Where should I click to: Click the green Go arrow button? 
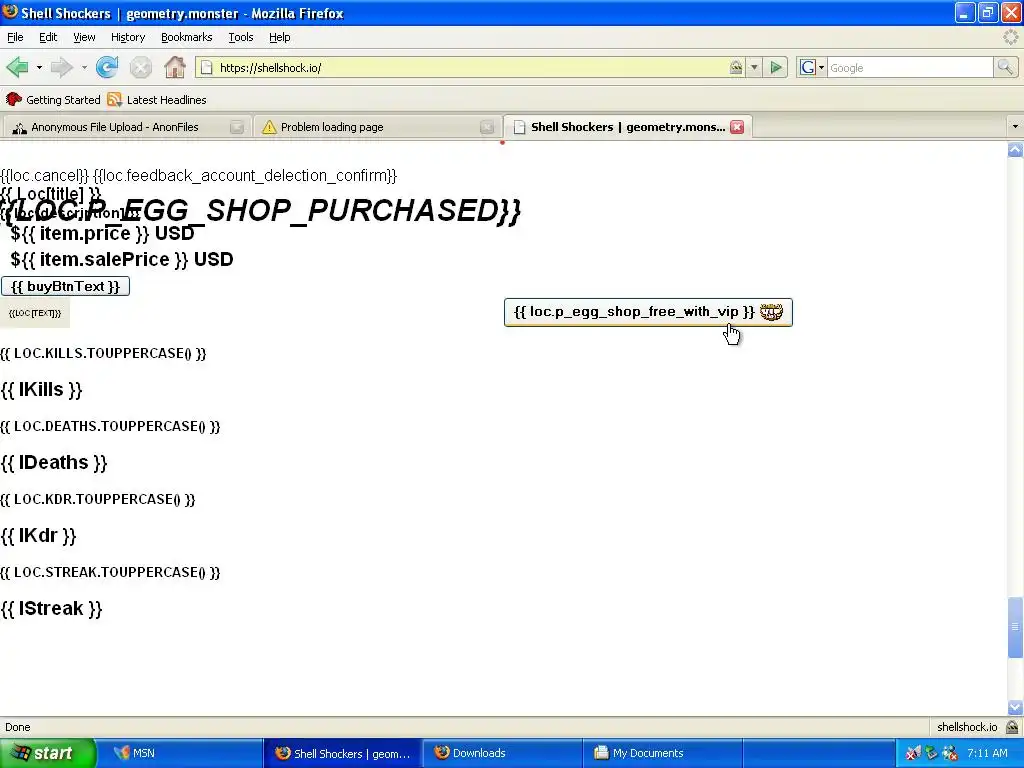tap(776, 67)
